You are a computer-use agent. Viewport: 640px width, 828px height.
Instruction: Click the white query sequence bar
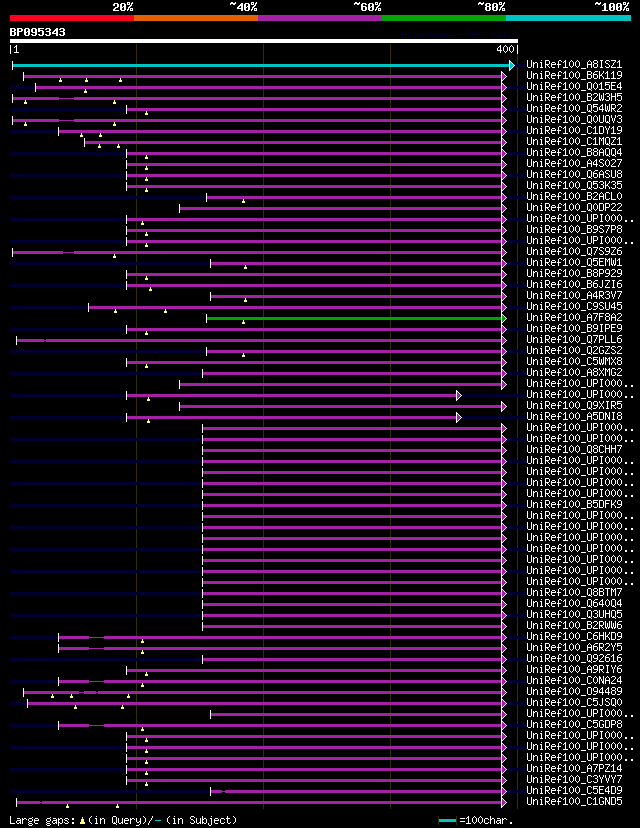click(263, 41)
